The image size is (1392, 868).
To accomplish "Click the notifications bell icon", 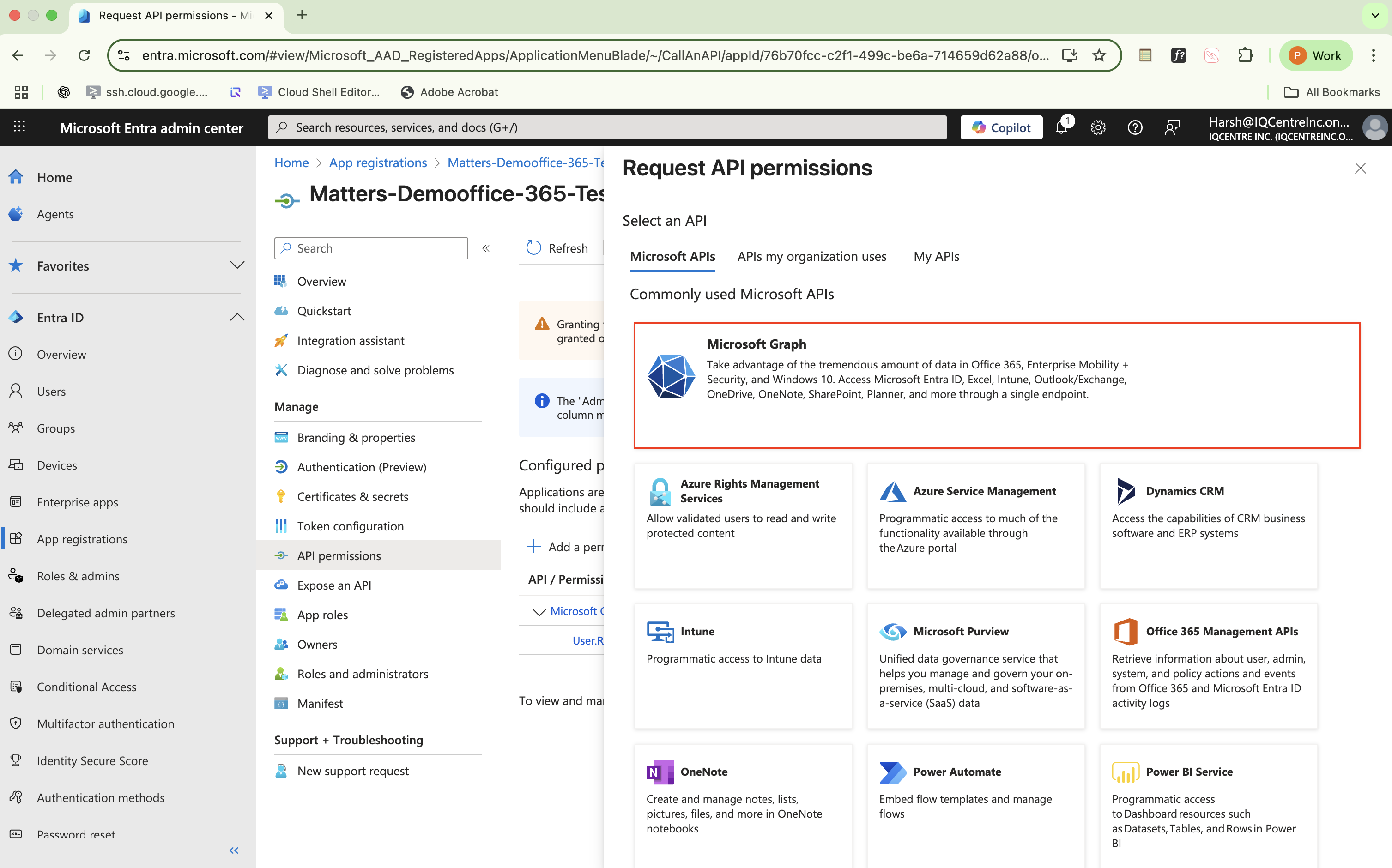I will (1061, 127).
